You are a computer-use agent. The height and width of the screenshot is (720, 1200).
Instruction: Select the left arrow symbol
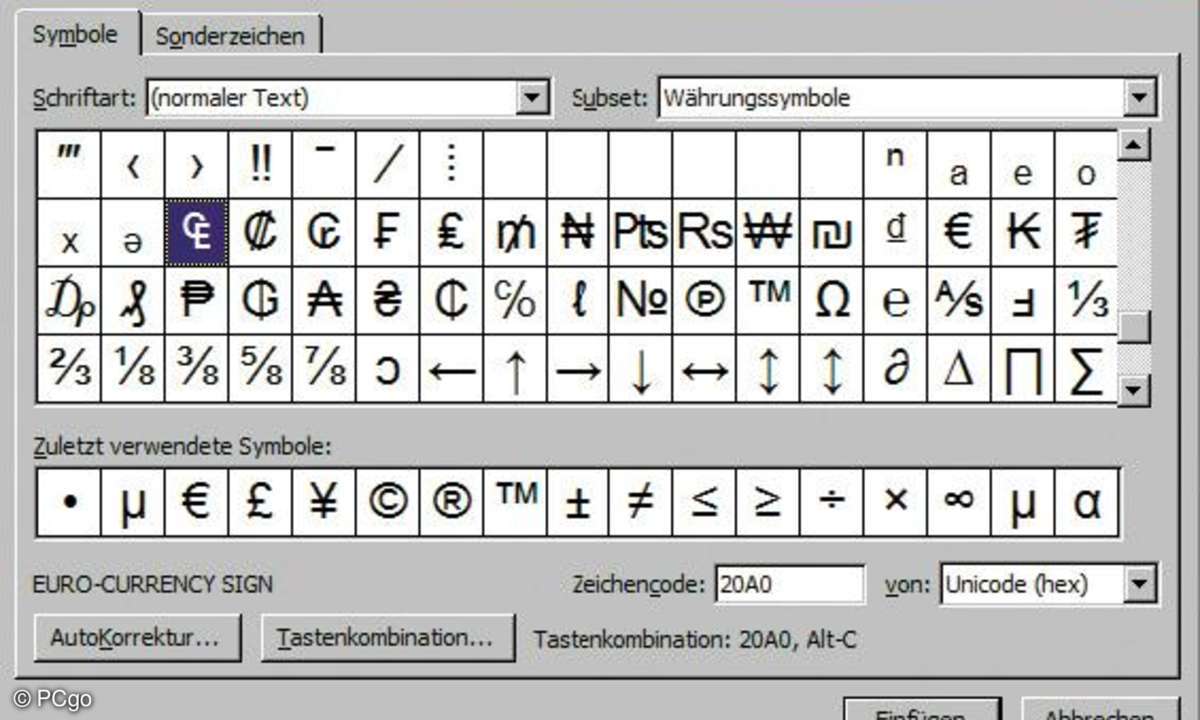coord(452,369)
